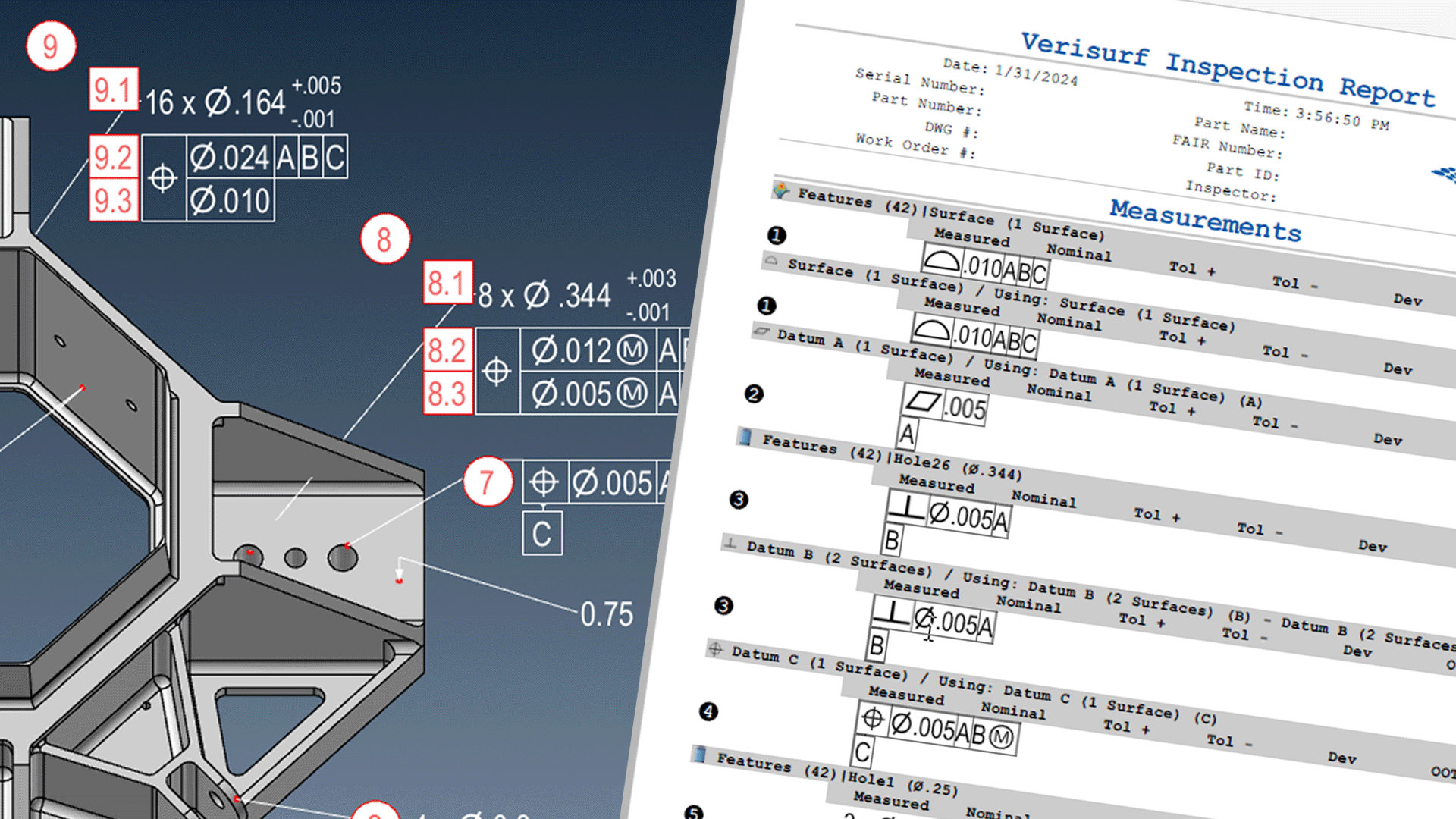Select the red 9.3 characteristic tag
This screenshot has width=1456, height=819.
coord(114,200)
